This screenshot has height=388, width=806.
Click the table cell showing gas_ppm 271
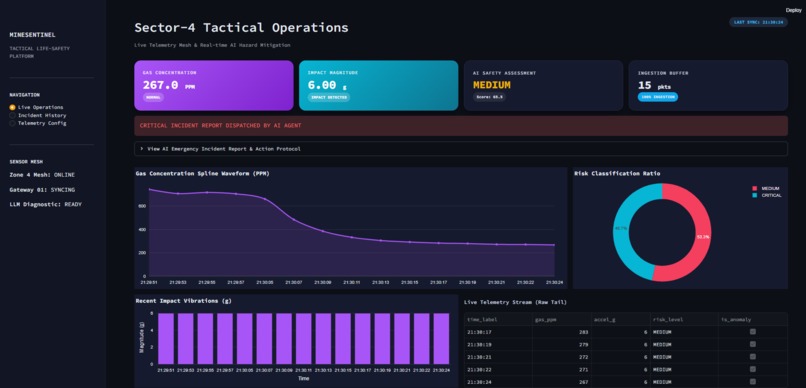click(x=561, y=369)
